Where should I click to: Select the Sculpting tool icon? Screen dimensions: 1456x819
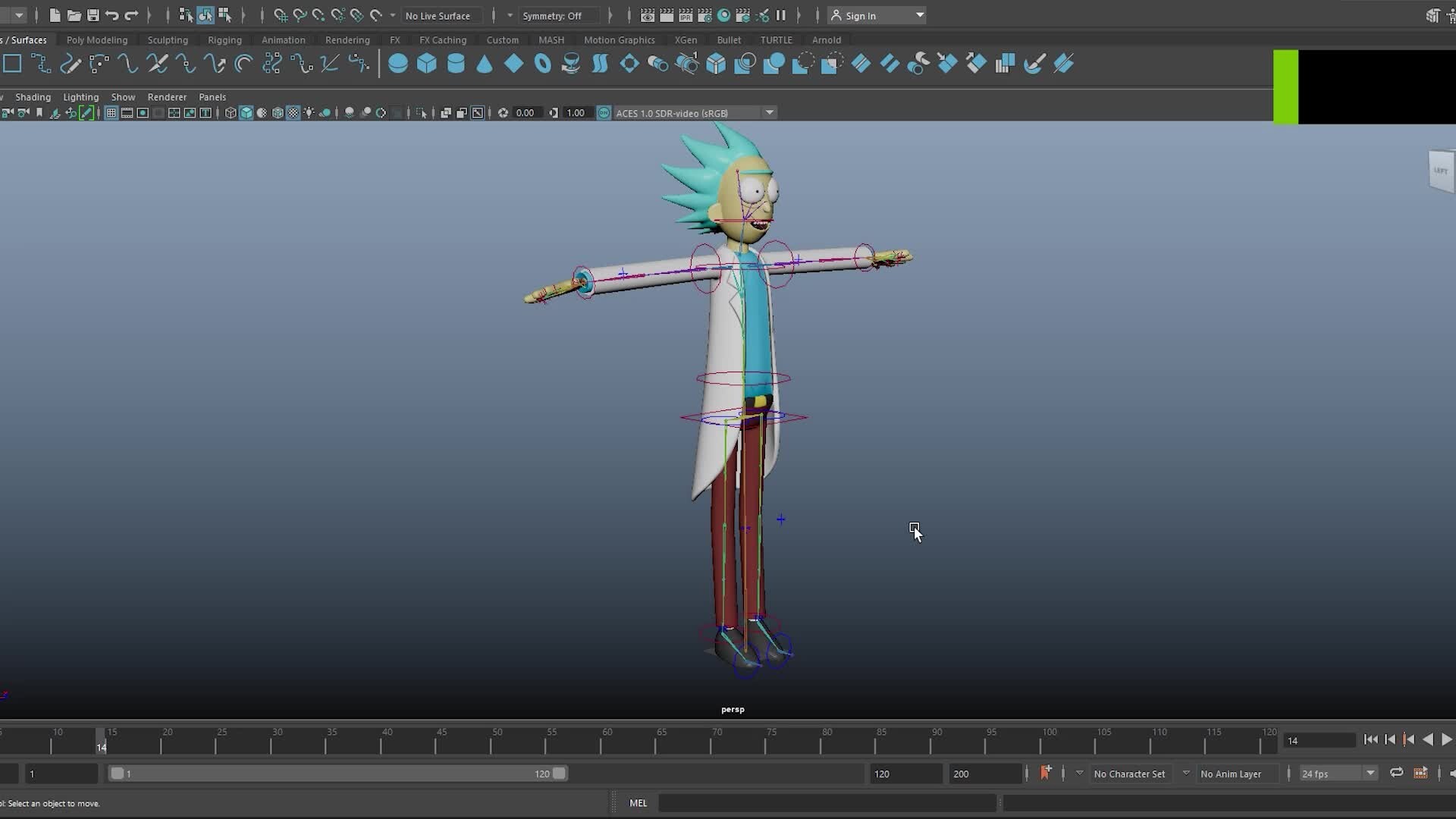pyautogui.click(x=166, y=40)
